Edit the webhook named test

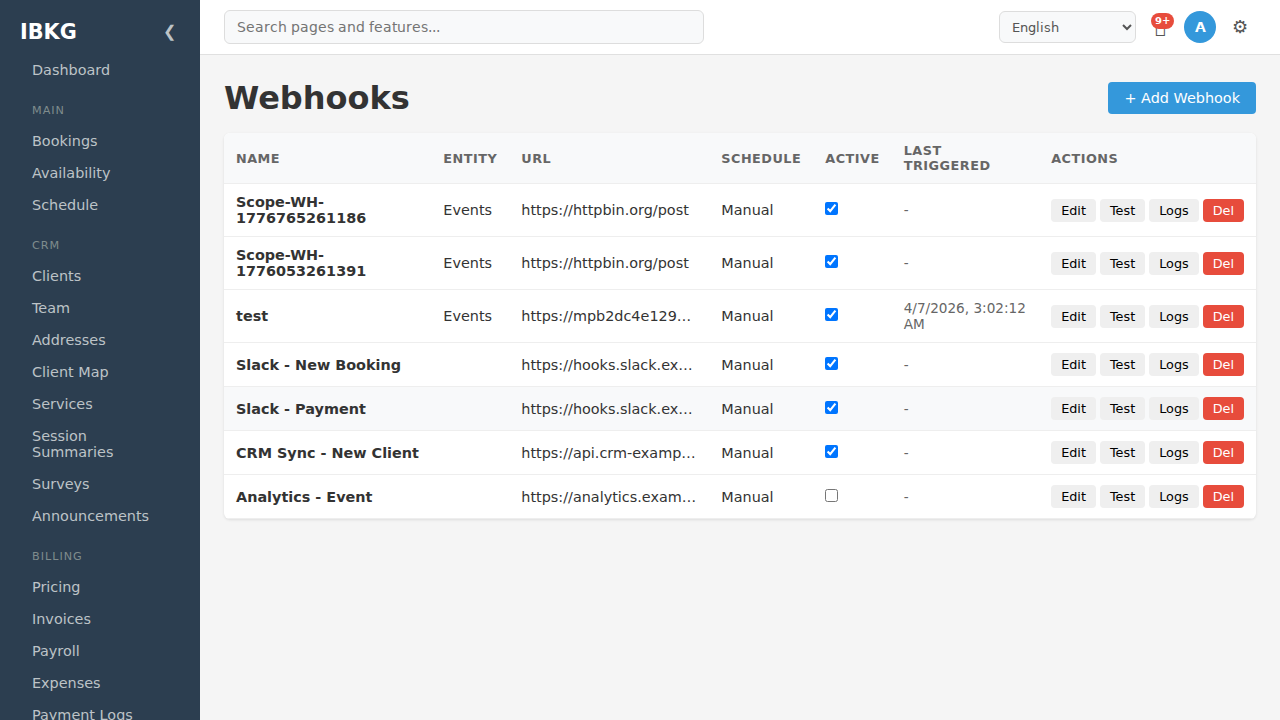(1073, 316)
